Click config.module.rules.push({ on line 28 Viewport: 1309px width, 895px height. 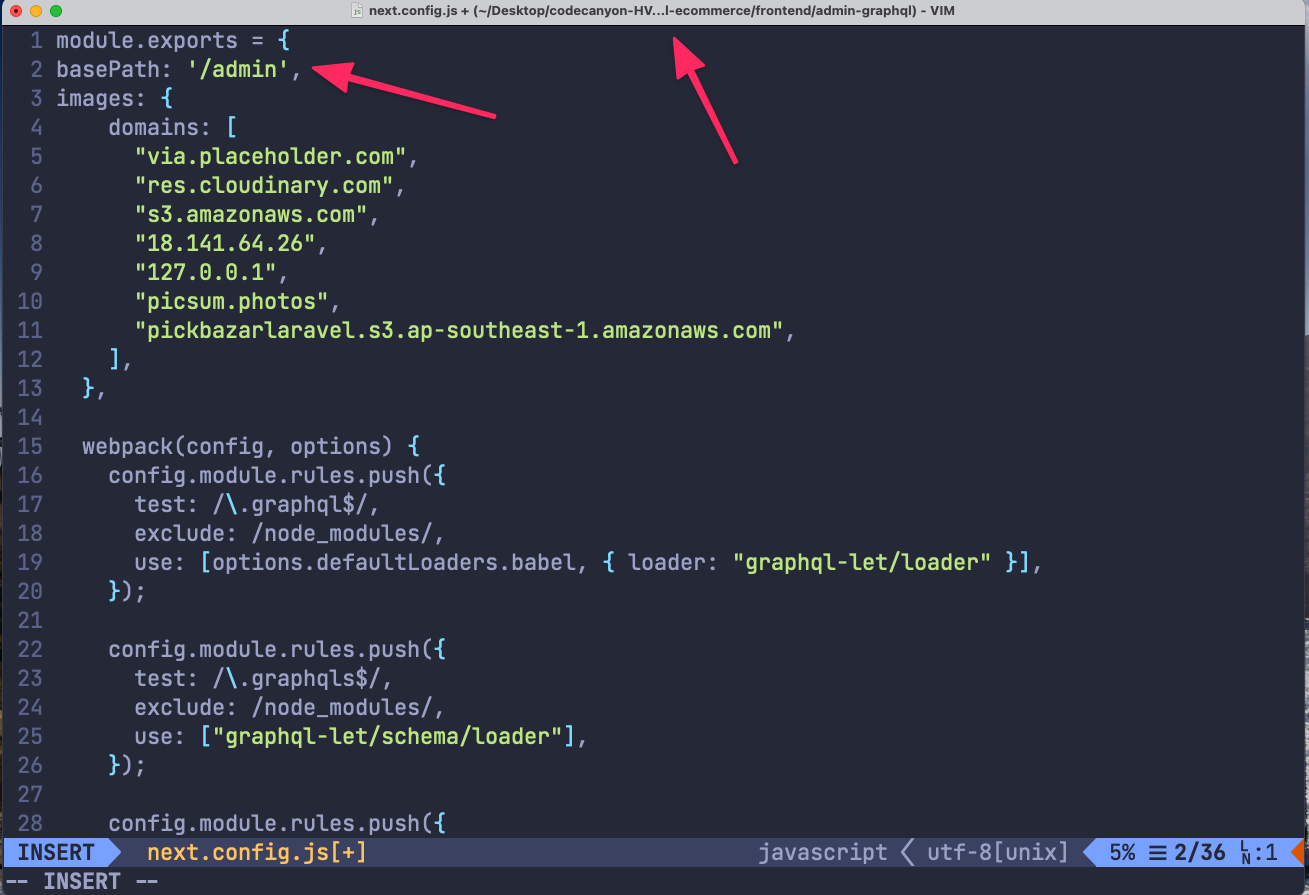277,823
